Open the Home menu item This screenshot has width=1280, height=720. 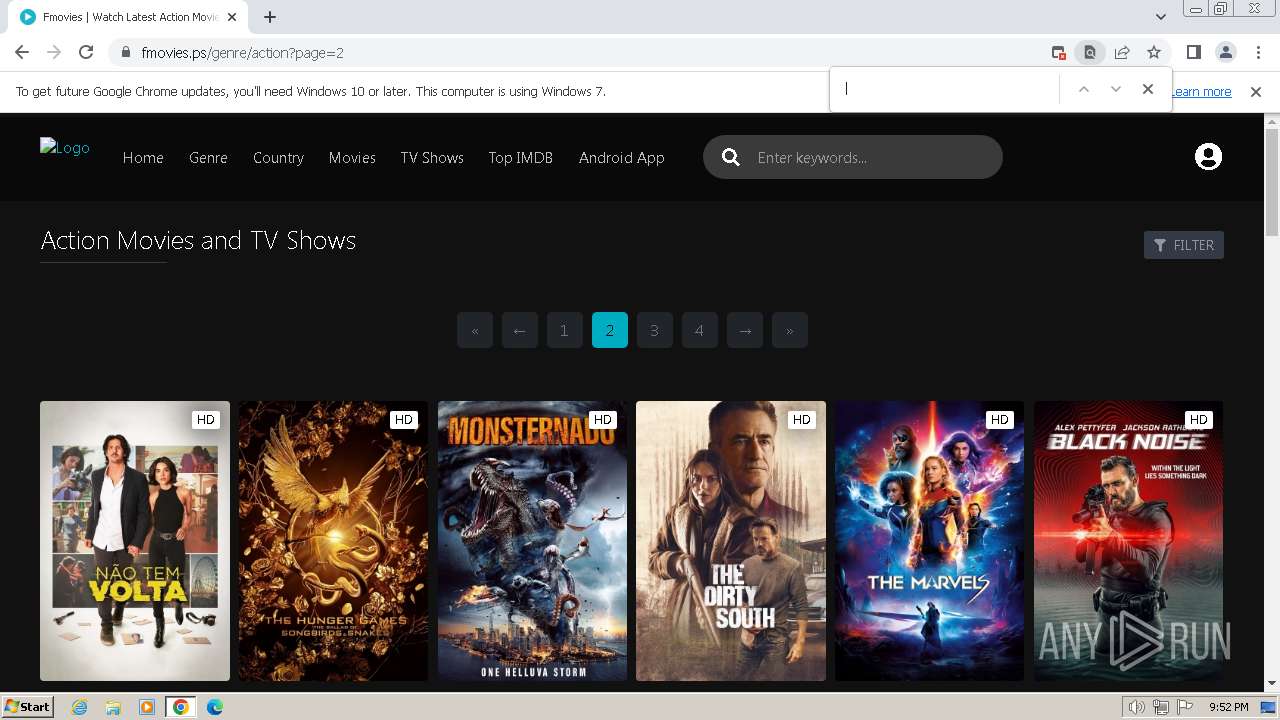click(143, 157)
